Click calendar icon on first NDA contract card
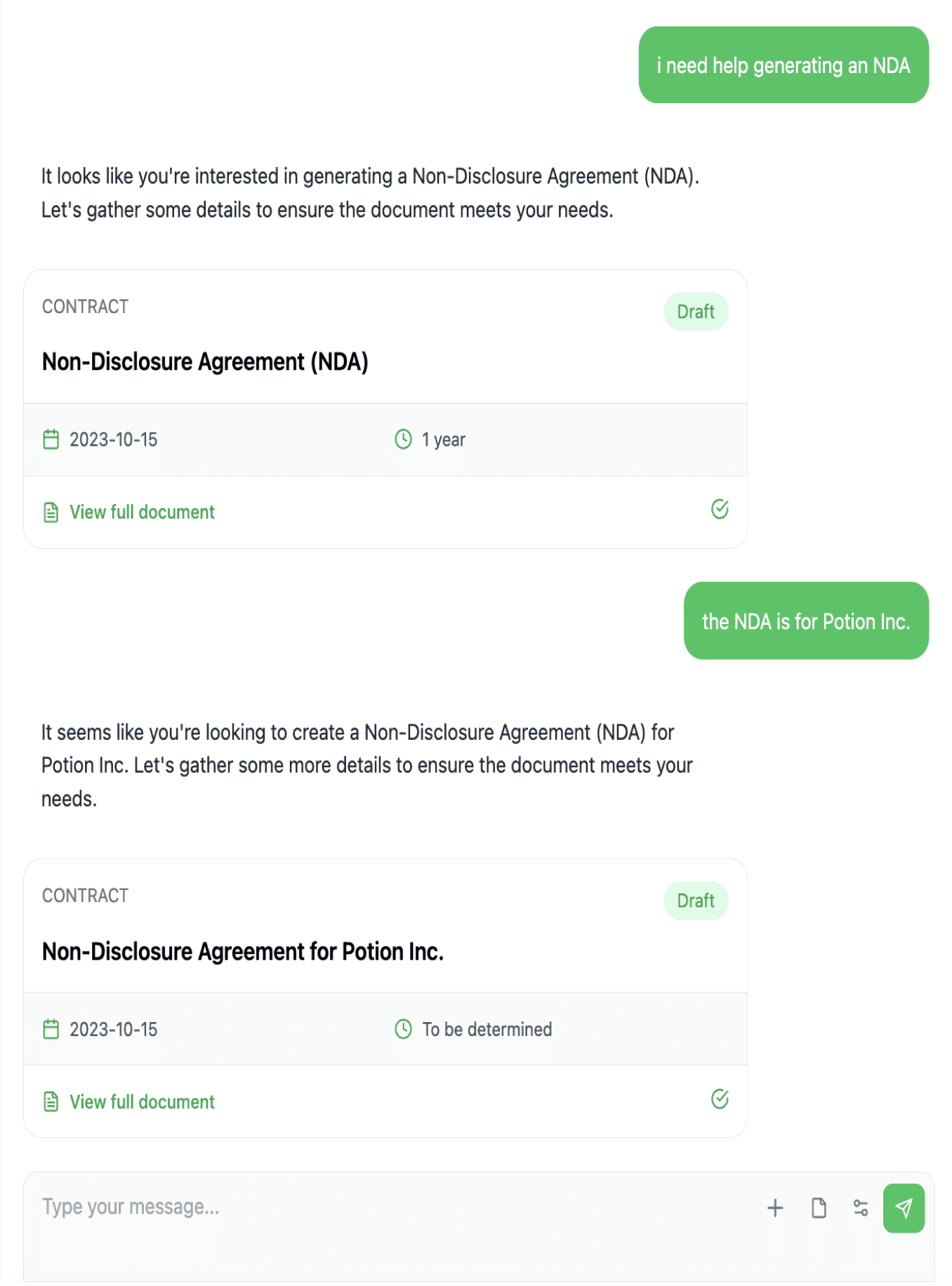 tap(51, 439)
